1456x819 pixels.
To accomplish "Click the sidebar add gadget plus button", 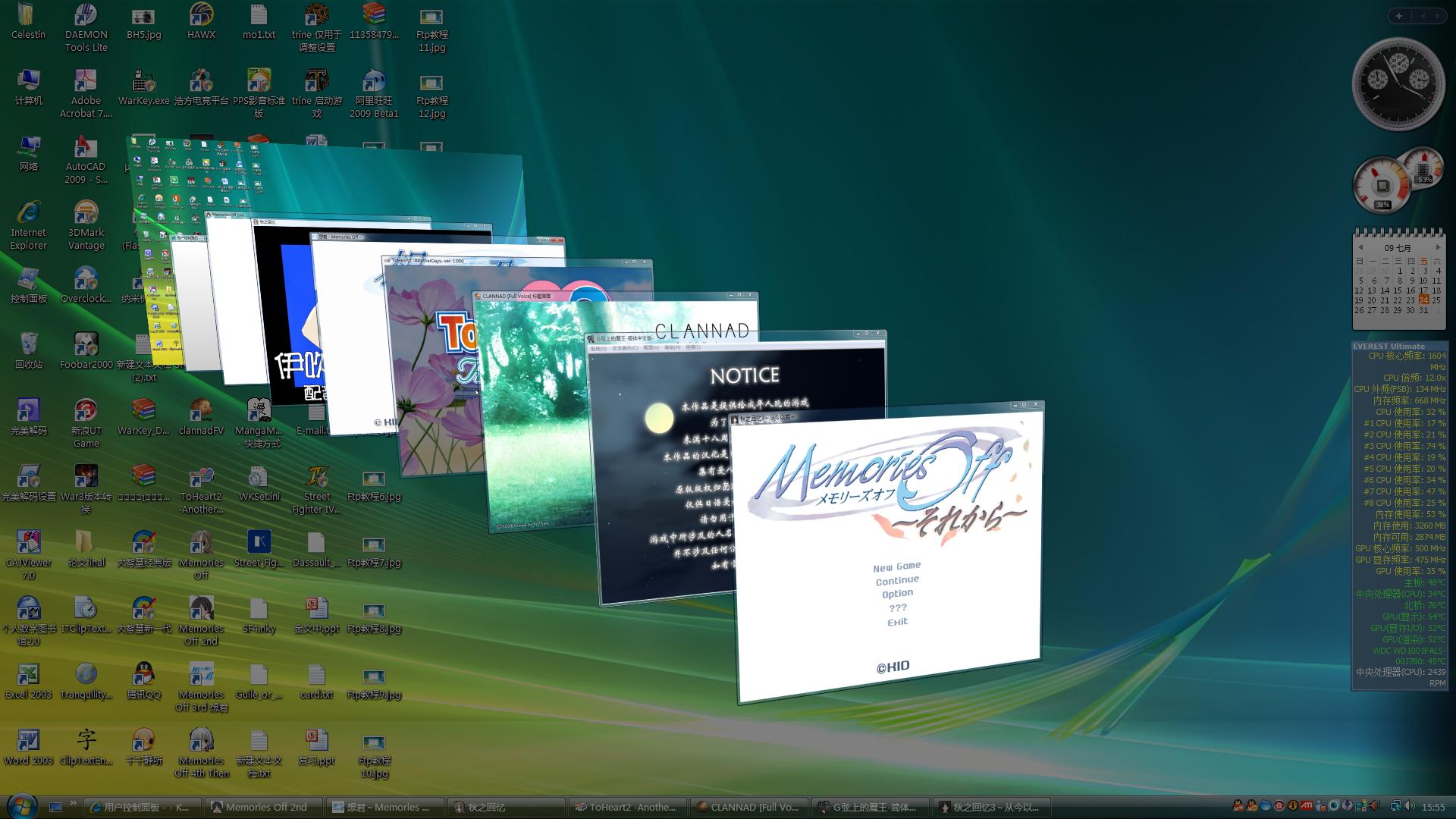I will [x=1399, y=15].
